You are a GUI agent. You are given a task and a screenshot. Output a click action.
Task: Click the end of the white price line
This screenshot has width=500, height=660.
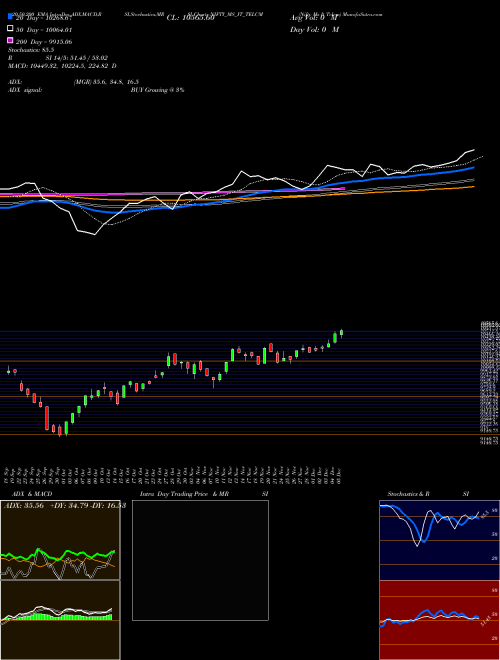(473, 150)
